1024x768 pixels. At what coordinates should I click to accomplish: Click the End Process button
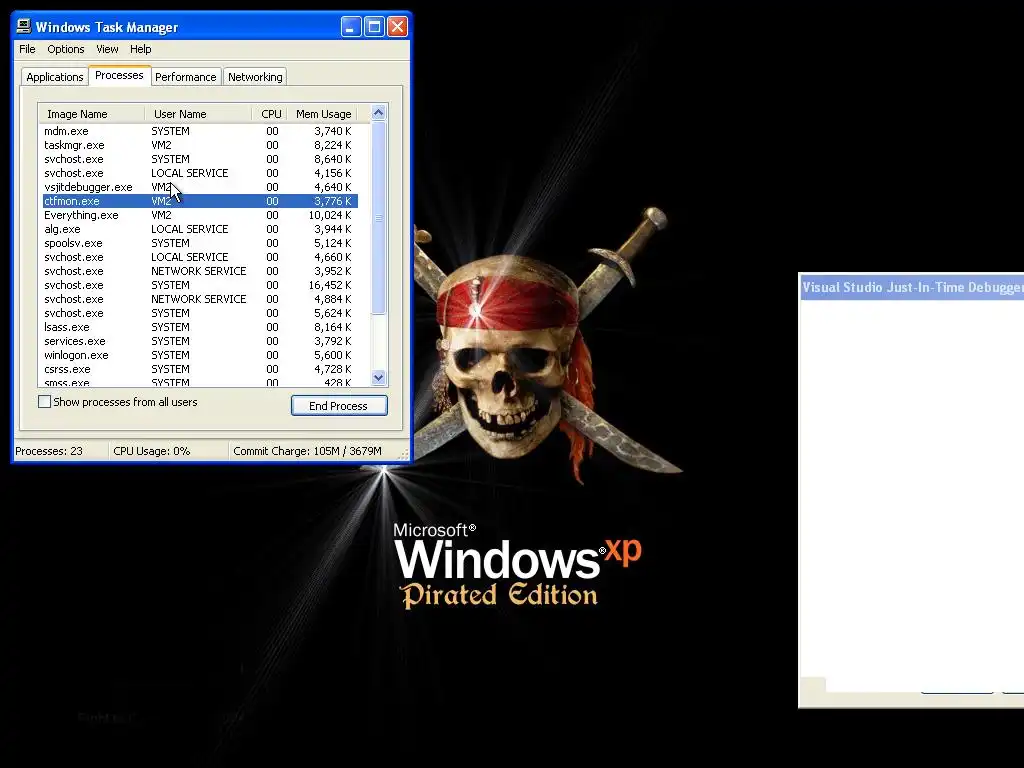339,406
